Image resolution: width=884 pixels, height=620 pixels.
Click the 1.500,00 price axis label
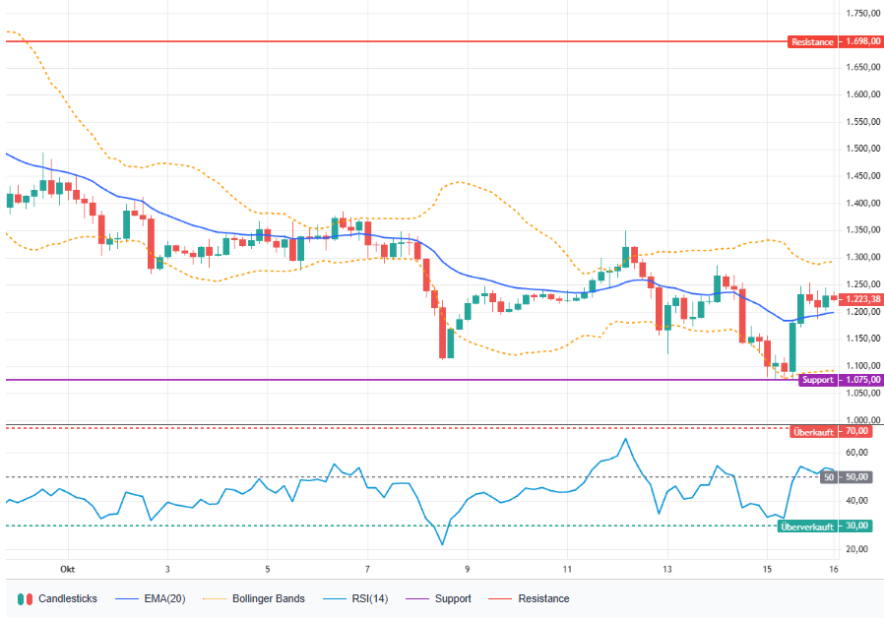pyautogui.click(x=863, y=149)
